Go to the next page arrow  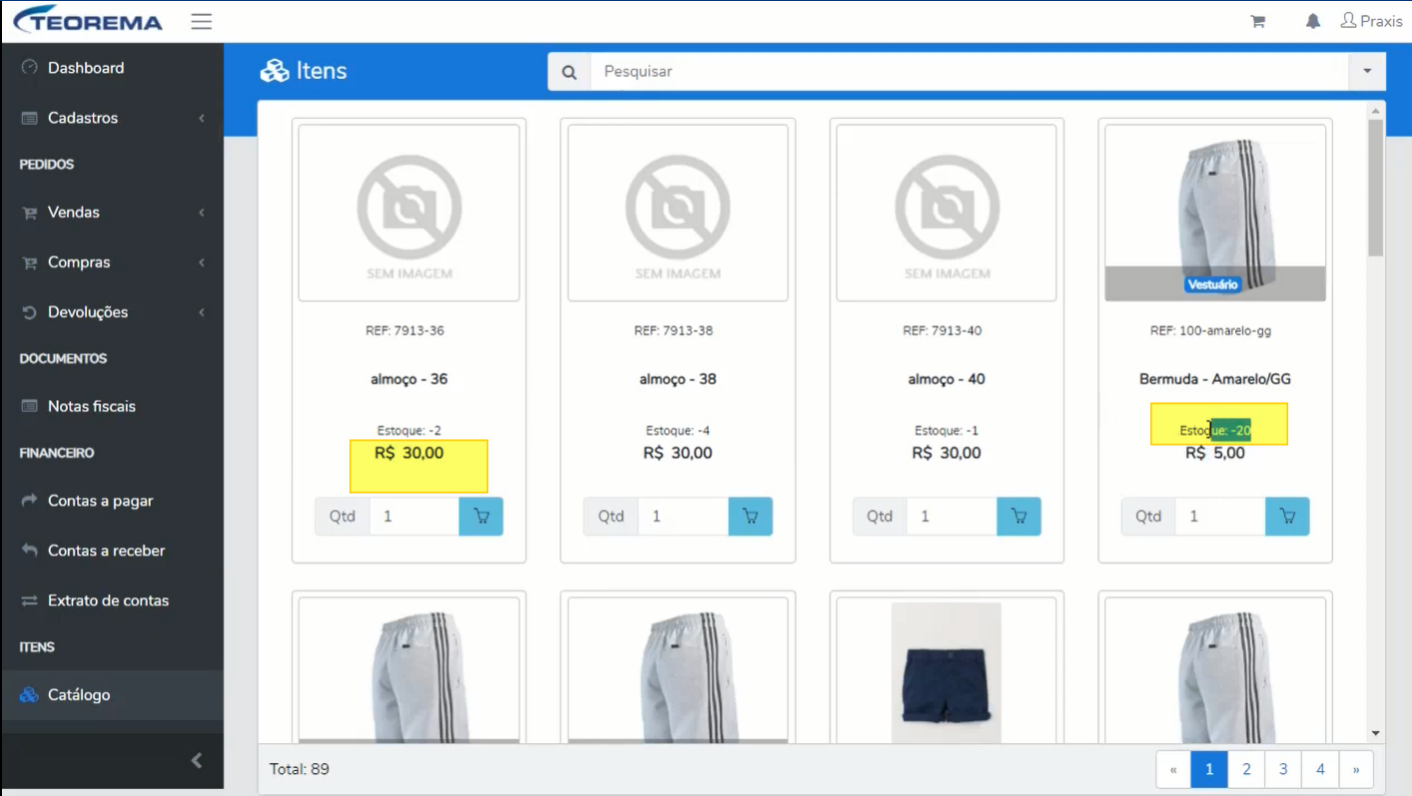(1356, 769)
